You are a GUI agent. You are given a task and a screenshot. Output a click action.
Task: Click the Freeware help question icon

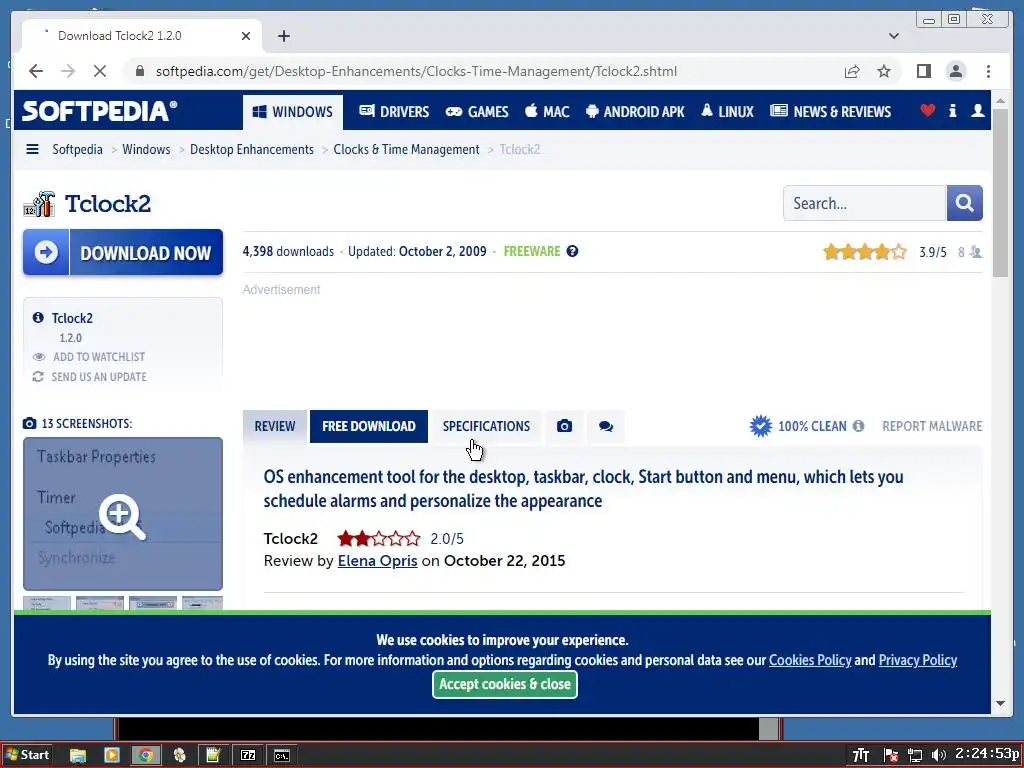pos(572,251)
